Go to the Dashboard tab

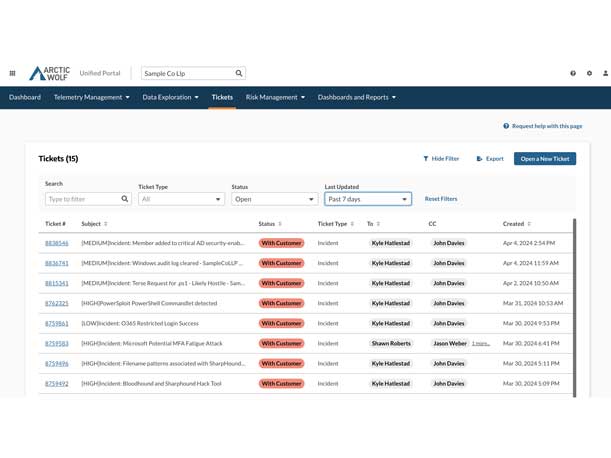[x=25, y=97]
